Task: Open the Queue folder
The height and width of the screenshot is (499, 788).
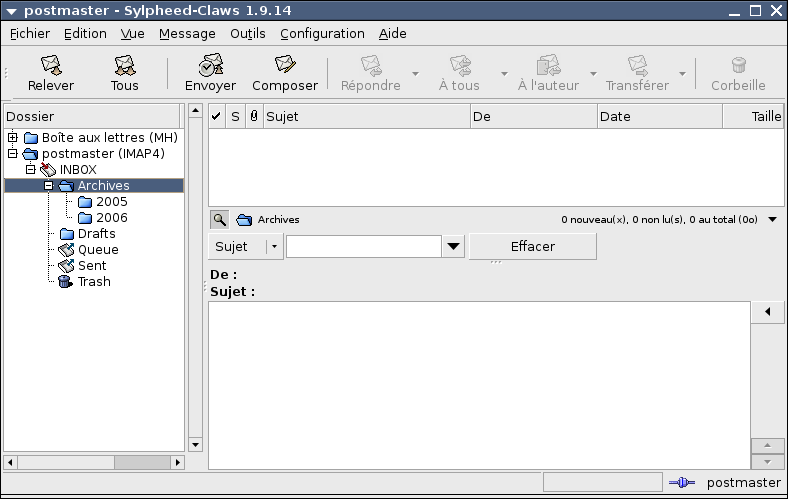Action: pyautogui.click(x=98, y=250)
